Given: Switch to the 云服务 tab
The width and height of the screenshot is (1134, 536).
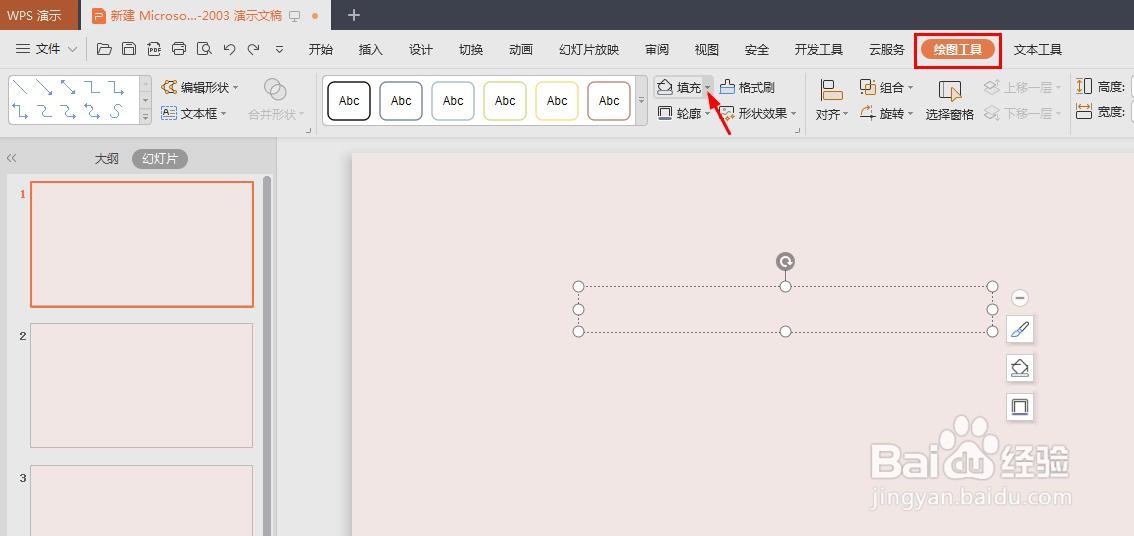Looking at the screenshot, I should coord(887,49).
